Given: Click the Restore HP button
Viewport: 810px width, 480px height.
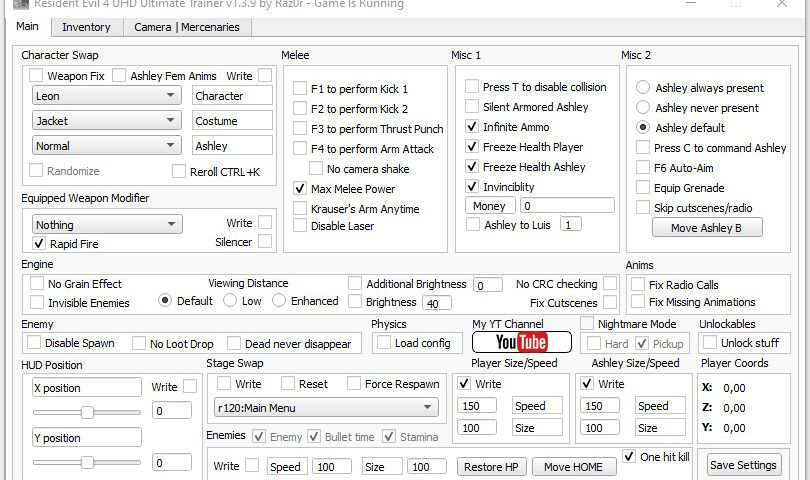Looking at the screenshot, I should coord(491,467).
